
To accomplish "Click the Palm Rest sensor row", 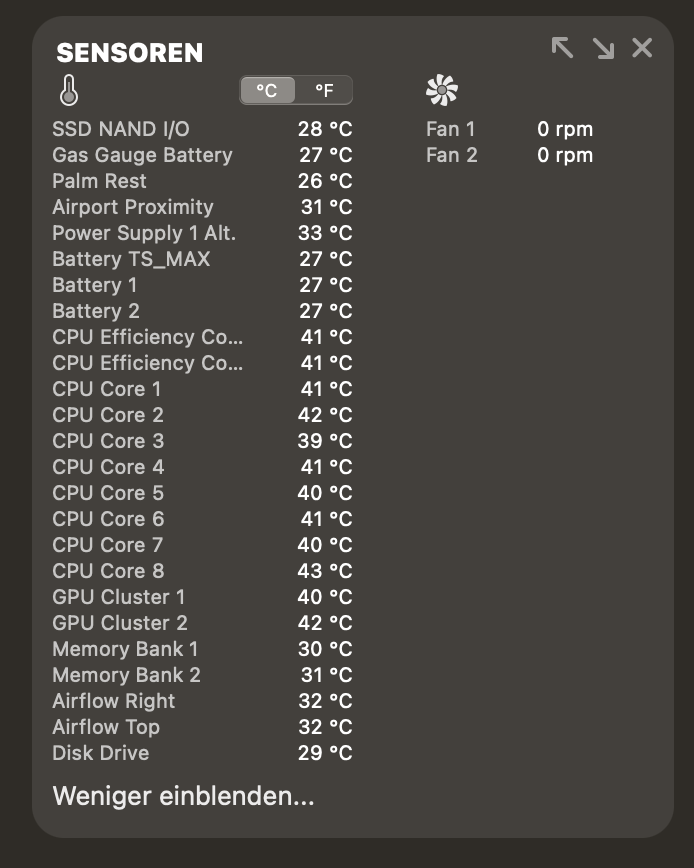I will tap(202, 181).
